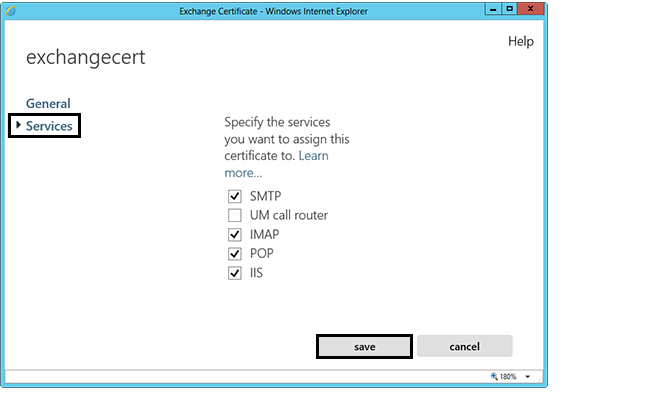The height and width of the screenshot is (409, 646).
Task: Toggle the POP service checkbox
Action: (235, 254)
